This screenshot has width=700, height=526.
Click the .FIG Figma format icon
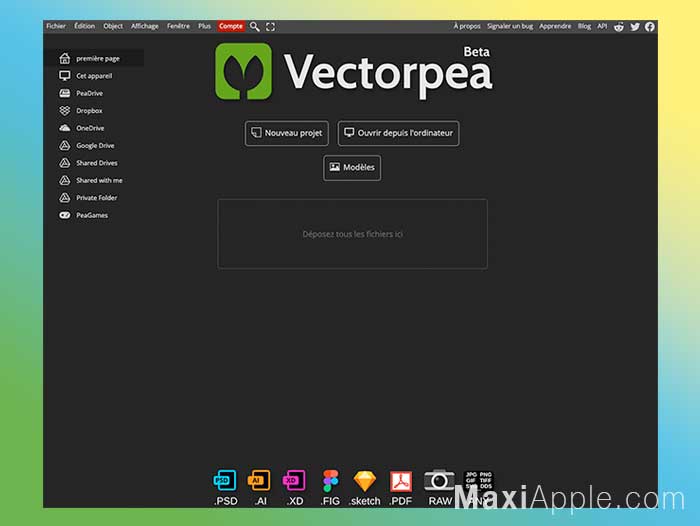click(331, 481)
